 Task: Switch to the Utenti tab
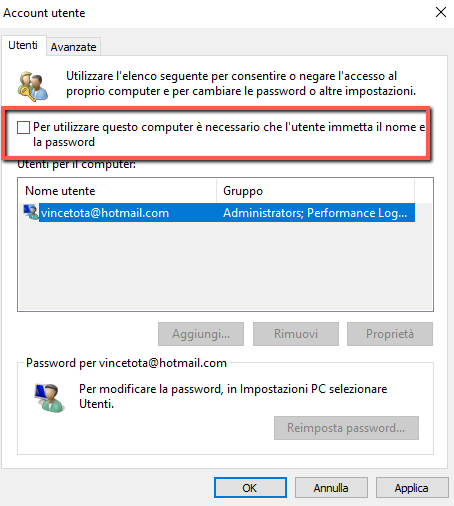click(x=23, y=45)
